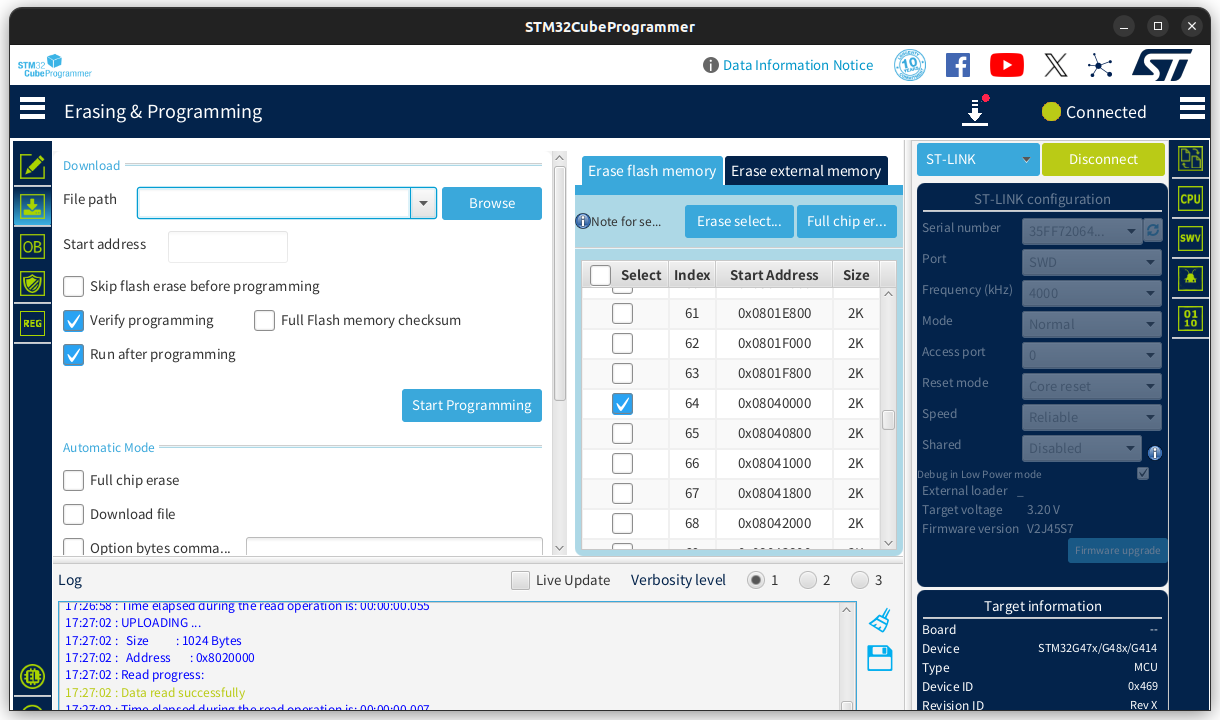Switch to Erase flash memory tab
The height and width of the screenshot is (720, 1220).
pyautogui.click(x=652, y=171)
